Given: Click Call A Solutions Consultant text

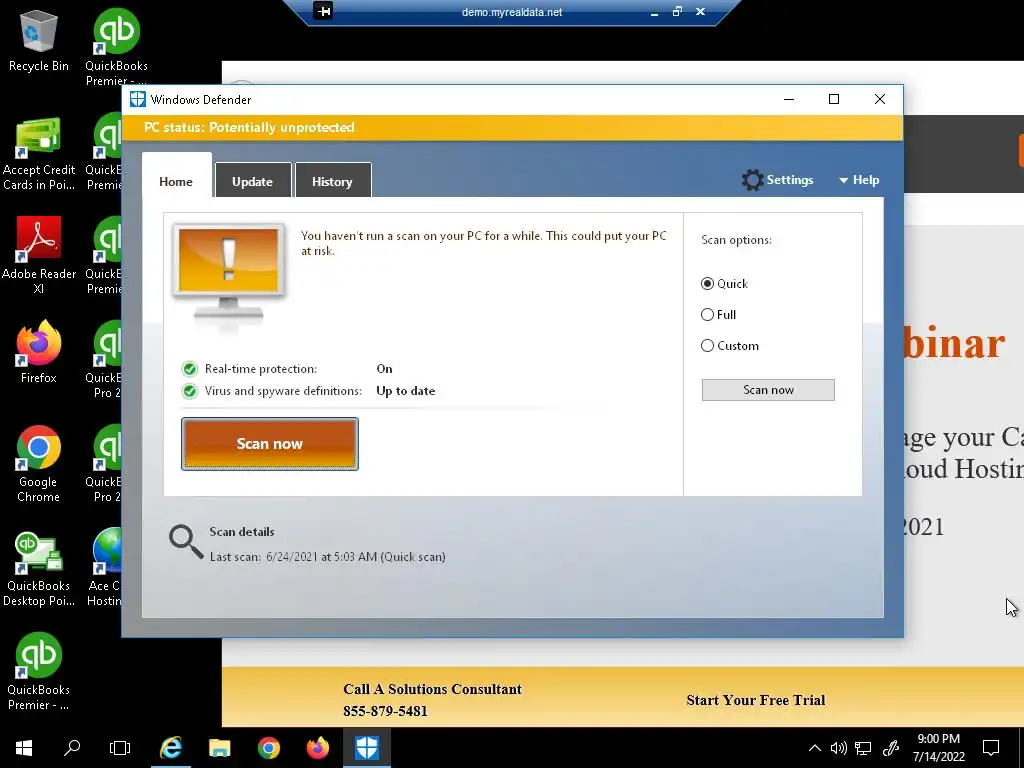Looking at the screenshot, I should click(432, 689).
